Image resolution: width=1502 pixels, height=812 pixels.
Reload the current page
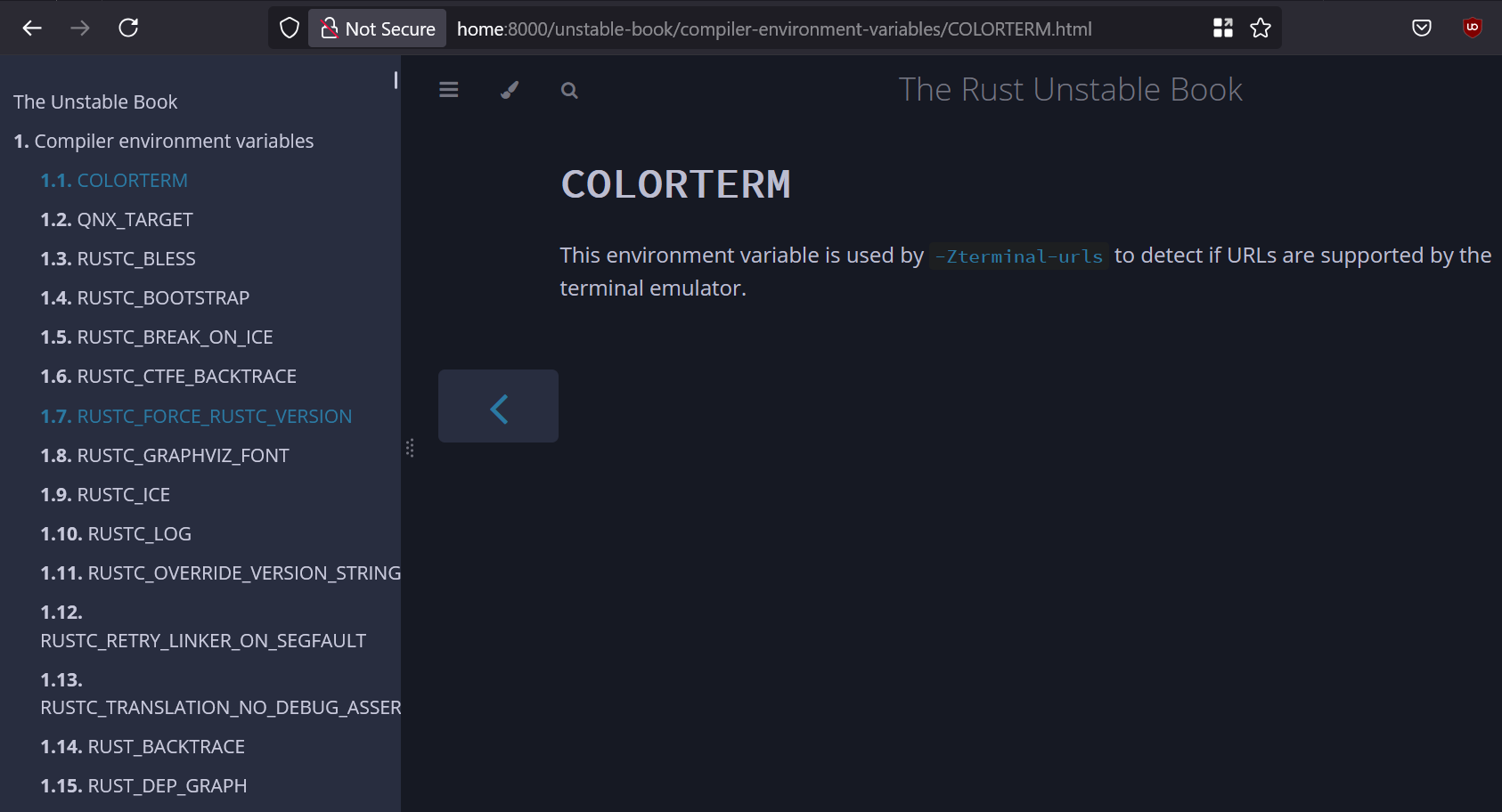tap(127, 28)
